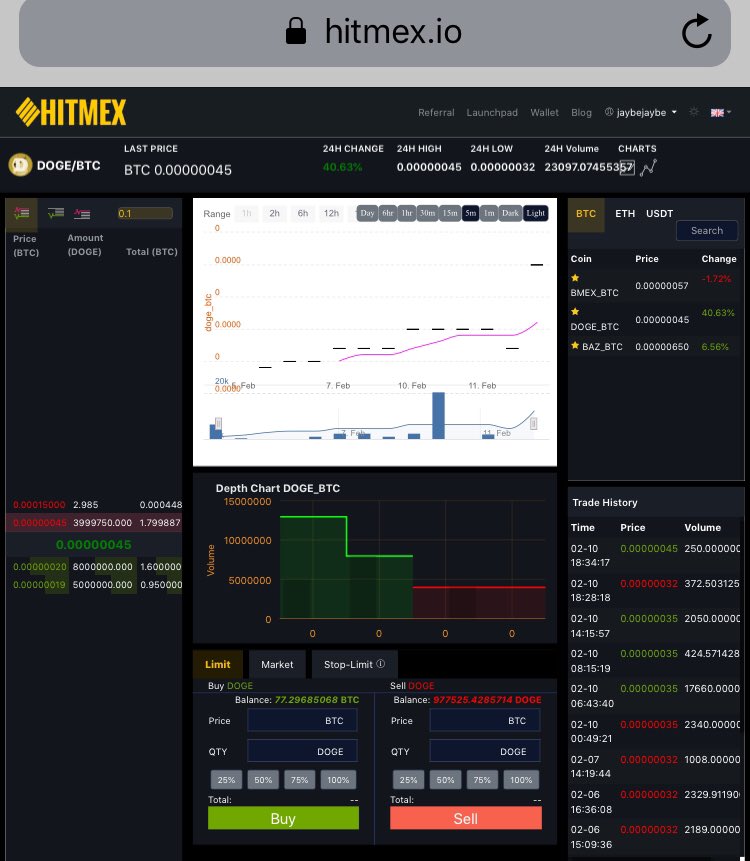Click the star next to DOGE_BTC
The width and height of the screenshot is (750, 861).
pyautogui.click(x=575, y=311)
